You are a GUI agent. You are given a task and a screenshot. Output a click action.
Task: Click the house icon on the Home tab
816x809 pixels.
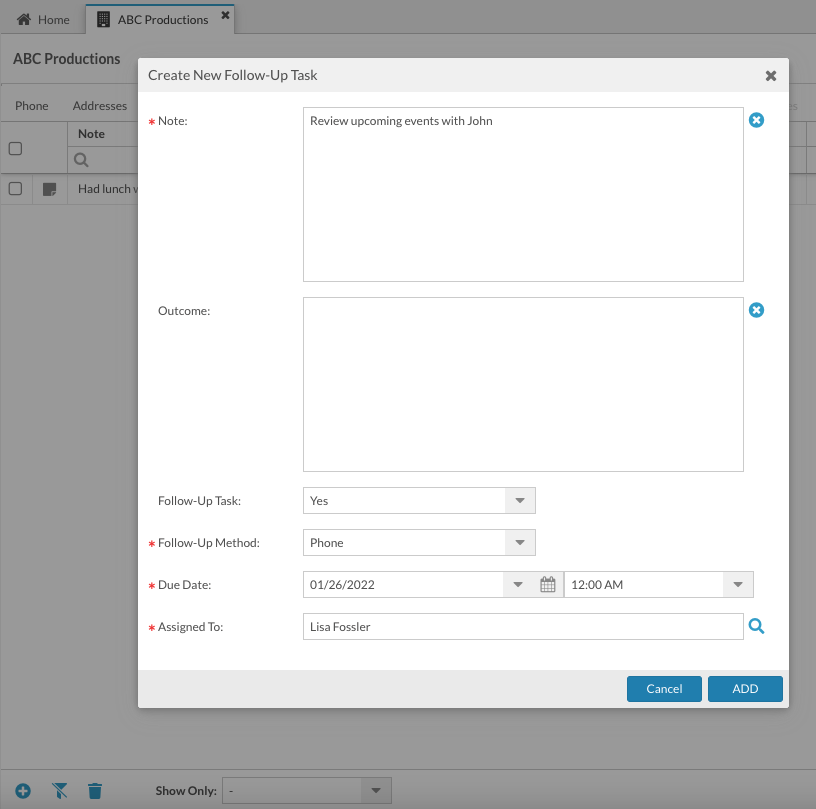pyautogui.click(x=22, y=18)
